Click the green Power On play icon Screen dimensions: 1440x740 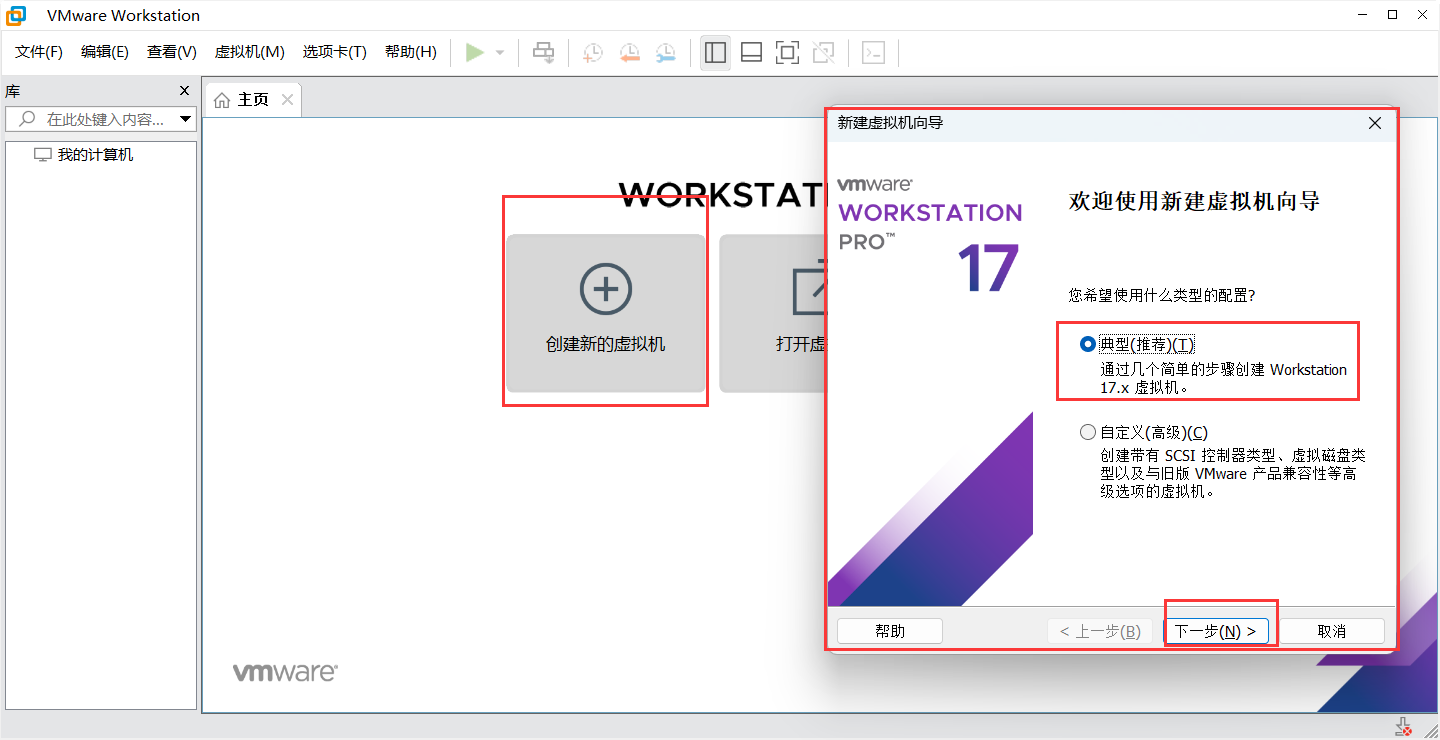(475, 52)
